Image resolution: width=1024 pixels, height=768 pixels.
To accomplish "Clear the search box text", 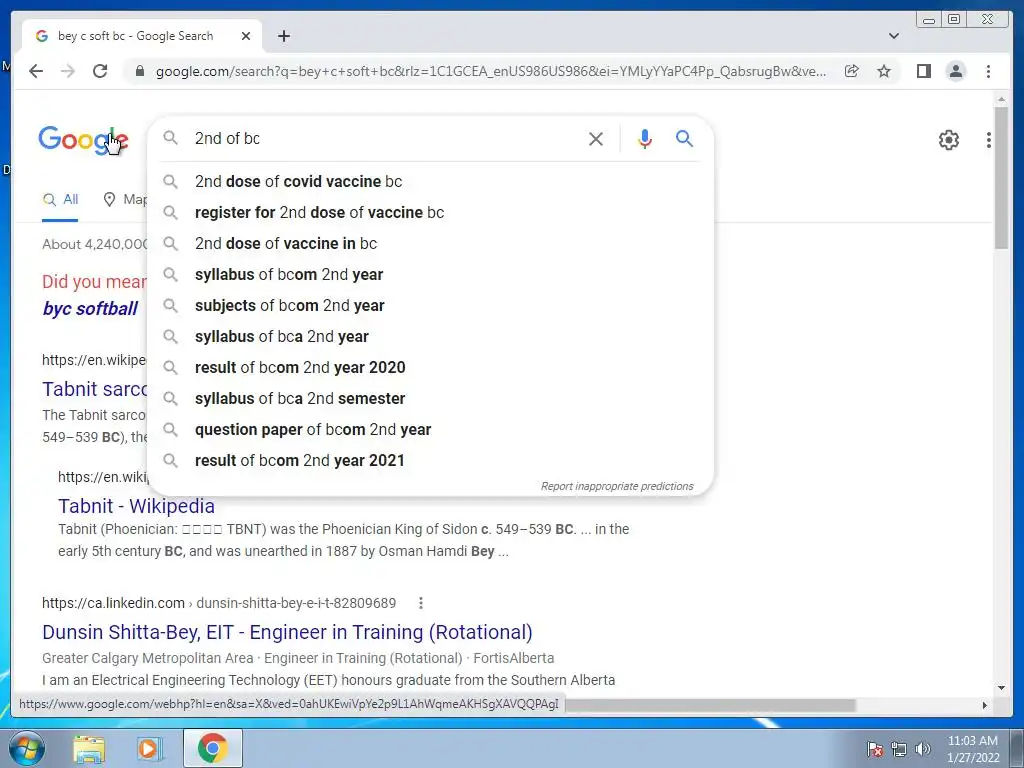I will (x=596, y=138).
